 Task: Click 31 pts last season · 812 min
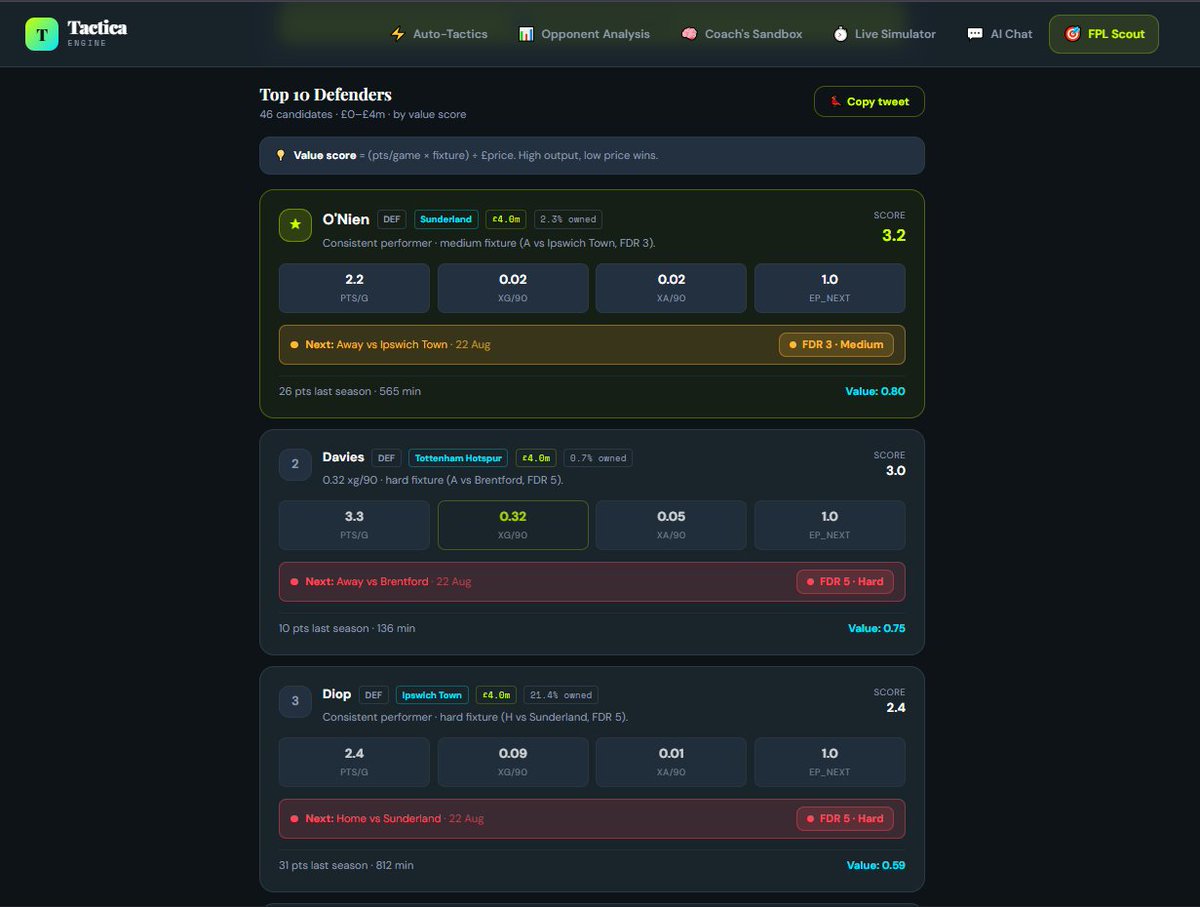point(346,866)
